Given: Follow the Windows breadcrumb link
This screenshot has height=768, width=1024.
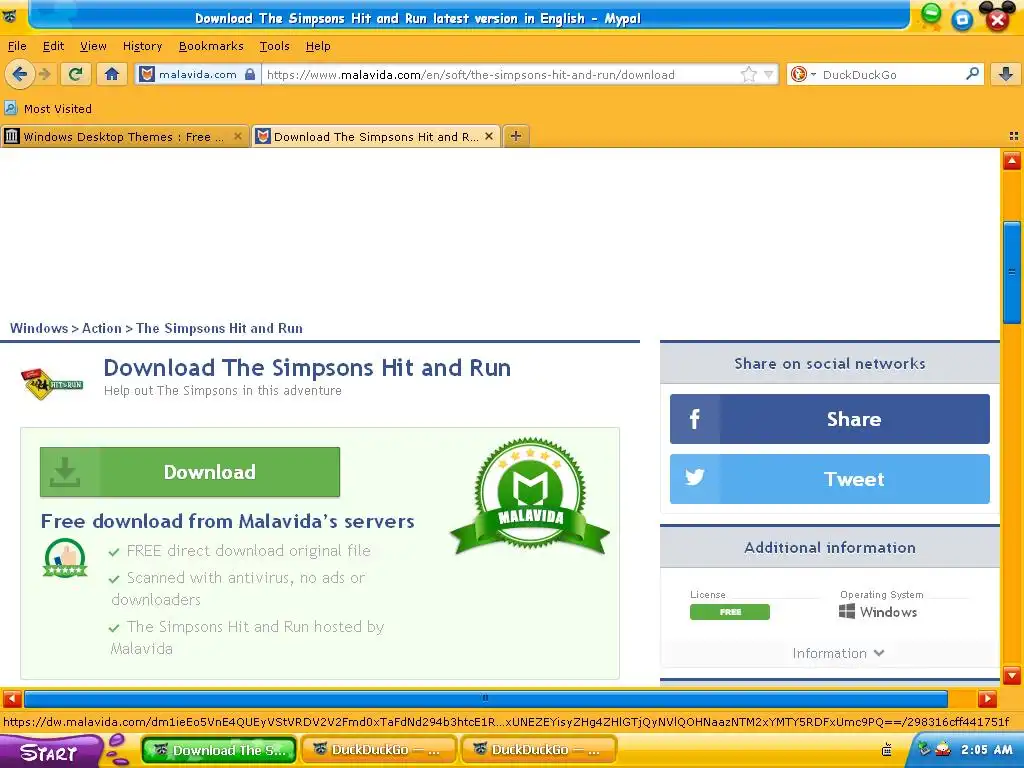Looking at the screenshot, I should click(x=39, y=328).
